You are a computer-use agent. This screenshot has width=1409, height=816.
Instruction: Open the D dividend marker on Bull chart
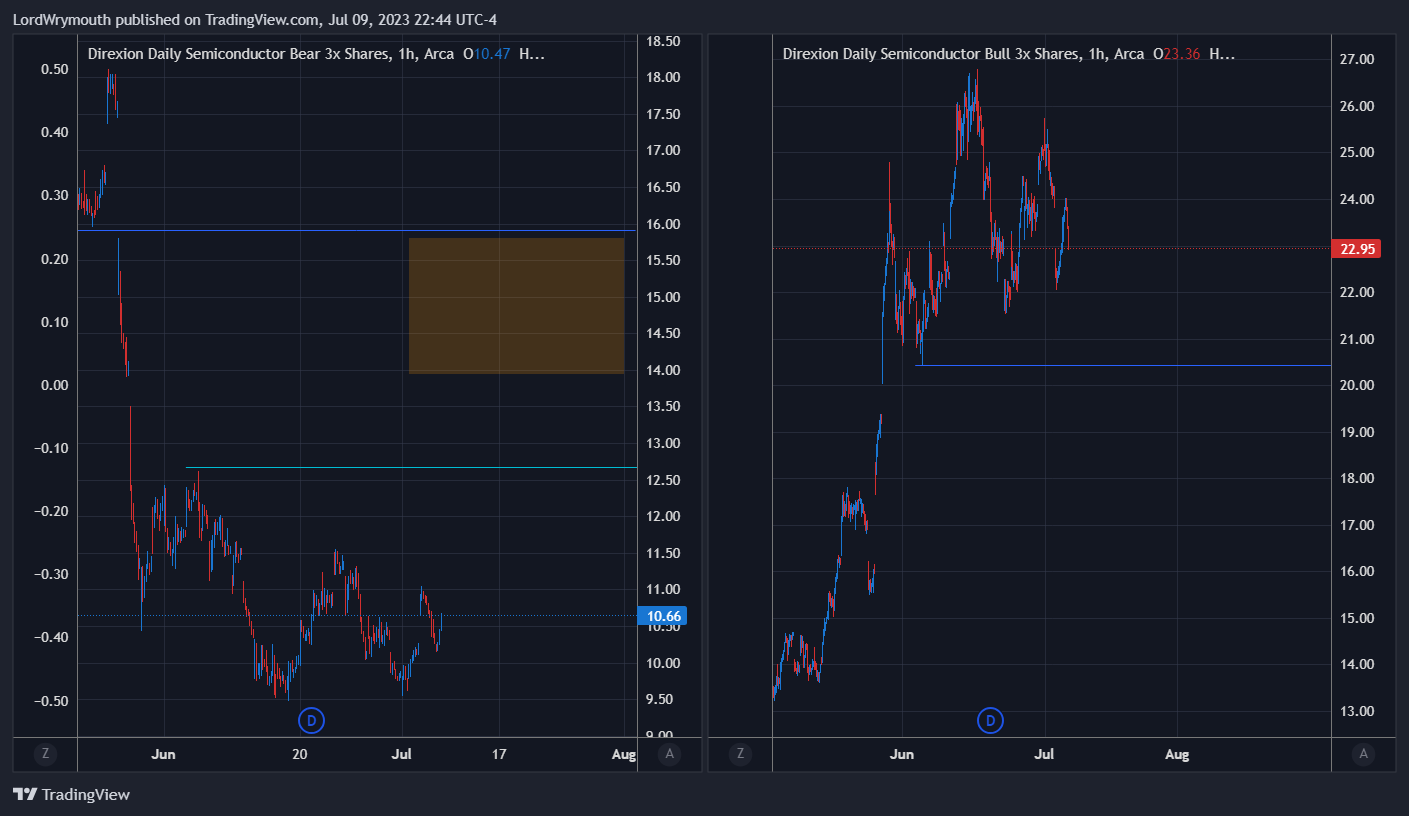click(990, 720)
